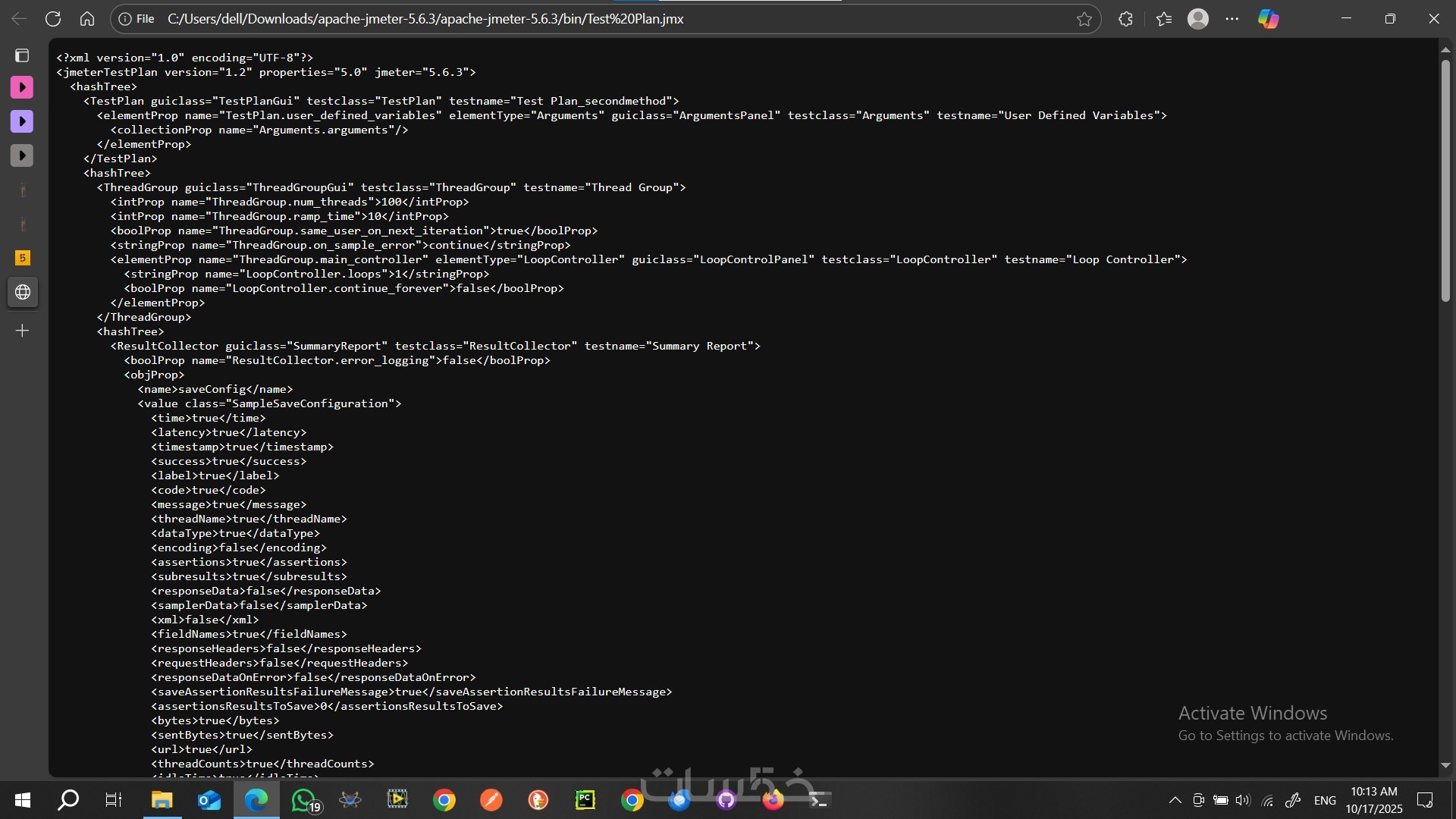Click the File site info indicator
The width and height of the screenshot is (1456, 819).
136,19
